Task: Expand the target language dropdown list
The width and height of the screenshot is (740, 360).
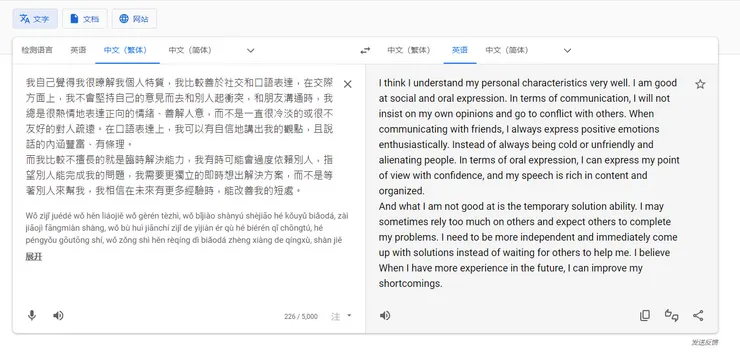Action: [567, 50]
